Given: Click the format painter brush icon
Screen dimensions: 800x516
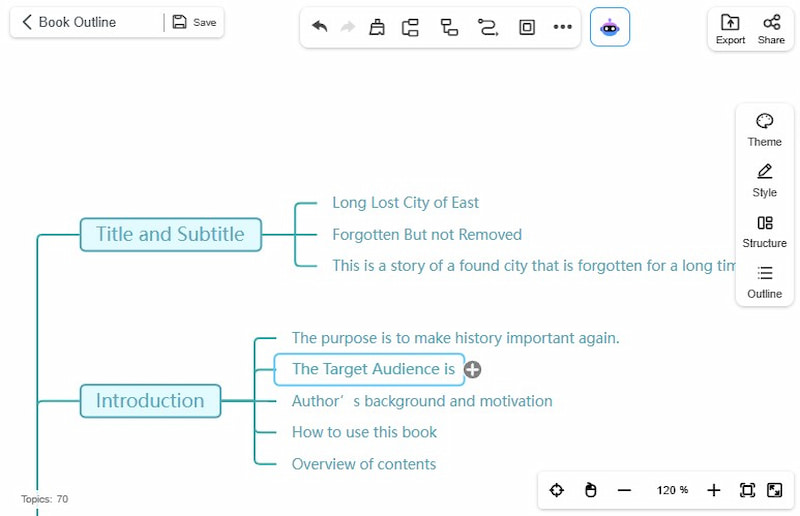Looking at the screenshot, I should 377,27.
